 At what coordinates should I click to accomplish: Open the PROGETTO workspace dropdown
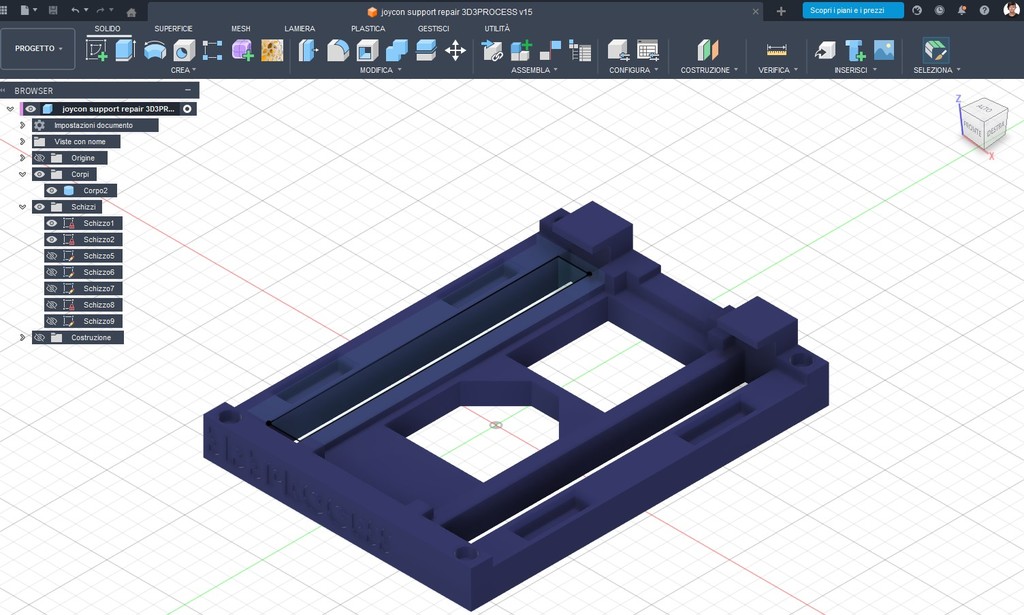(x=39, y=48)
